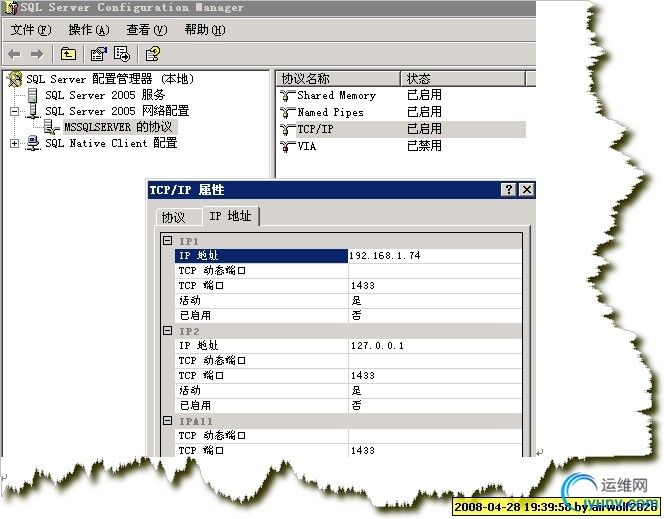Click the 已启用 status of Shared Memory
Viewport: 664px width, 519px height.
coord(424,95)
